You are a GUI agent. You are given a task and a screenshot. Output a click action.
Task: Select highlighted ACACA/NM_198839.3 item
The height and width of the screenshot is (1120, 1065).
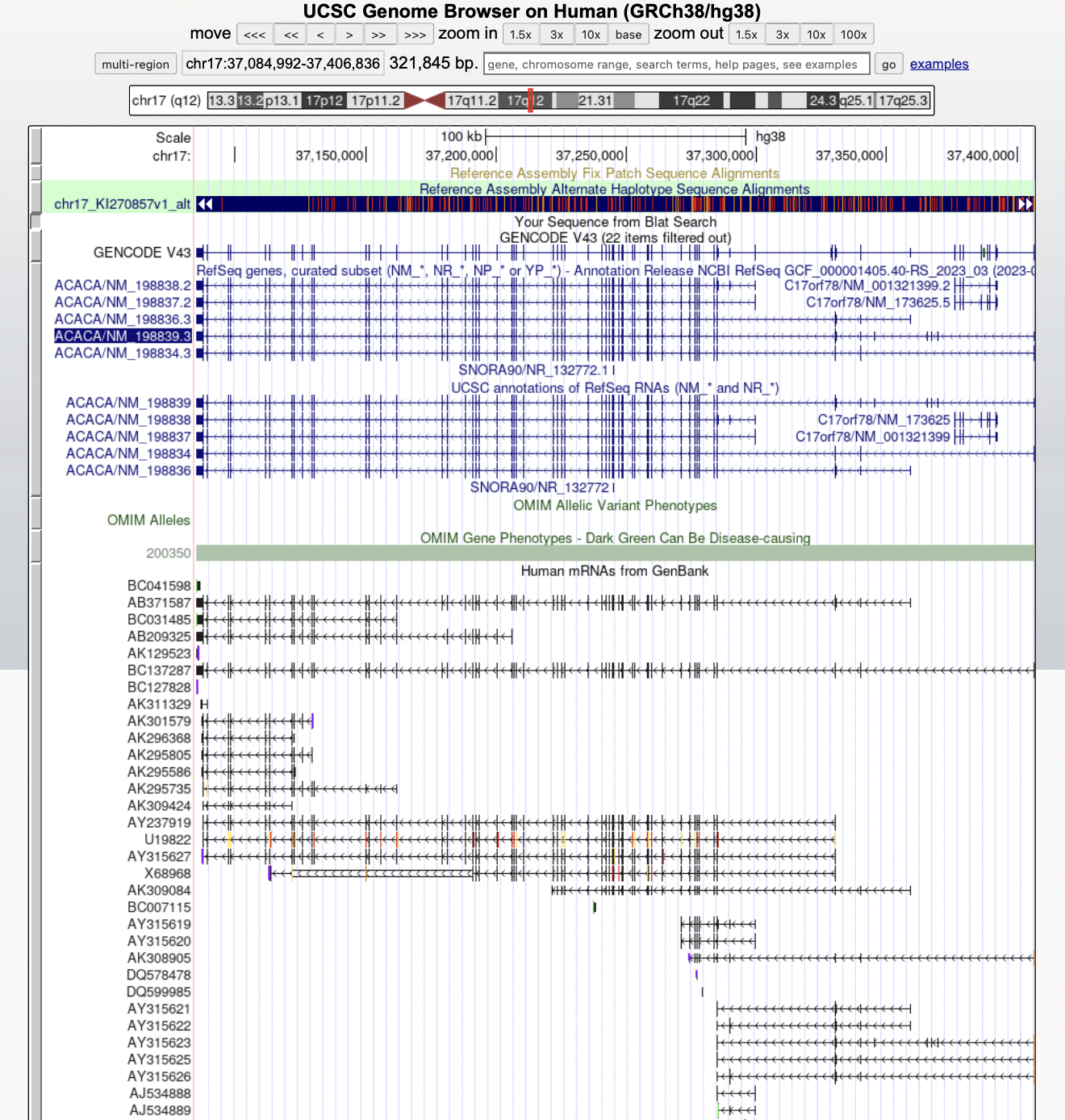(x=123, y=336)
